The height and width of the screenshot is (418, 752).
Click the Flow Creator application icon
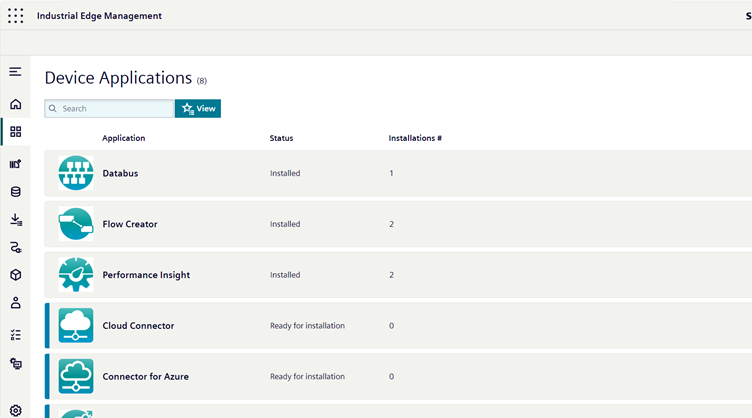76,224
